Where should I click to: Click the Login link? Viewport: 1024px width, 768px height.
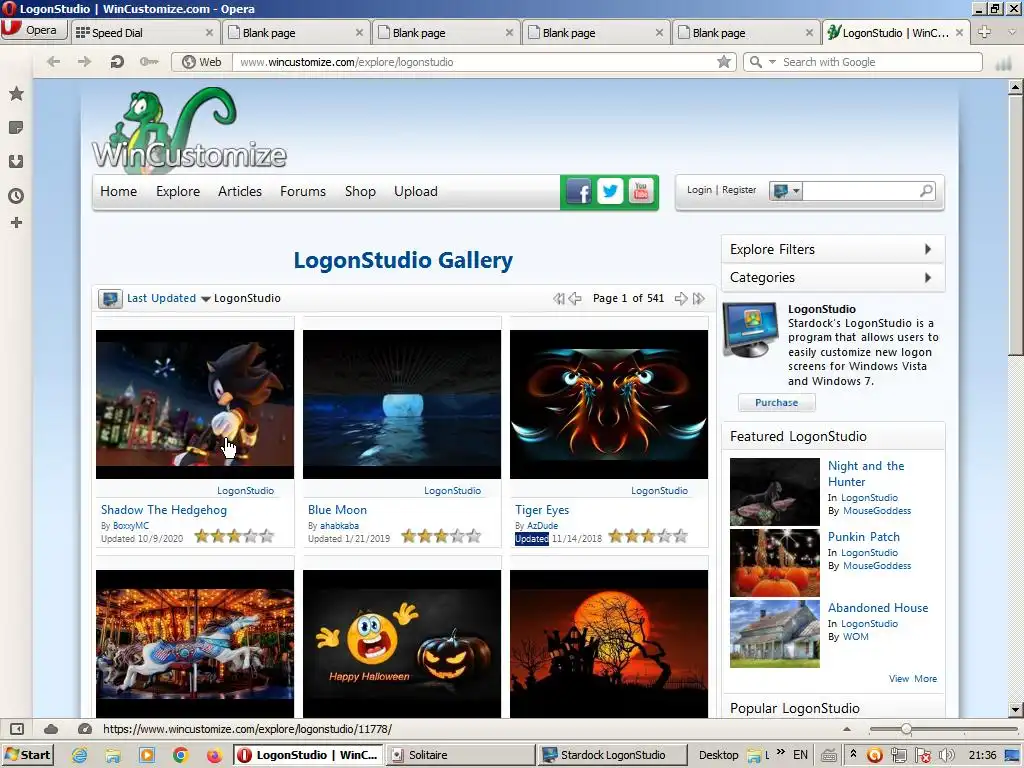(699, 189)
